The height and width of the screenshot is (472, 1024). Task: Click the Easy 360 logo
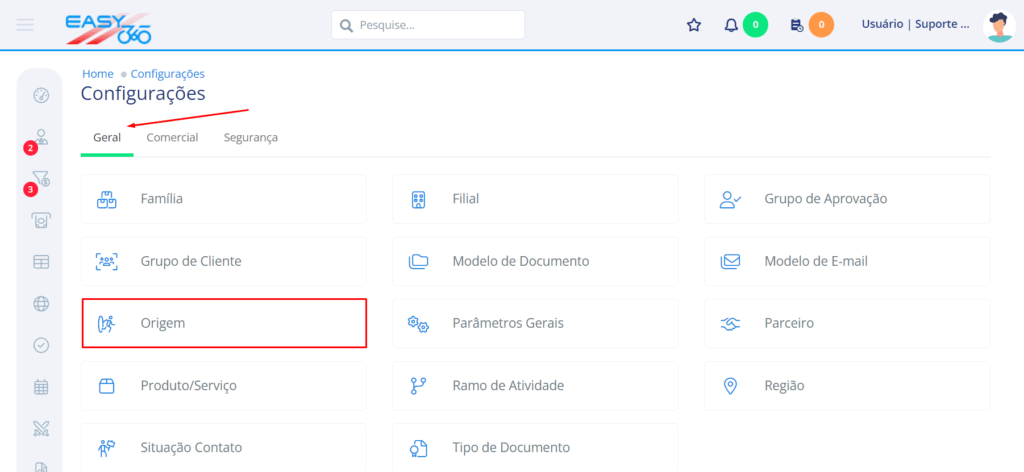pos(108,28)
